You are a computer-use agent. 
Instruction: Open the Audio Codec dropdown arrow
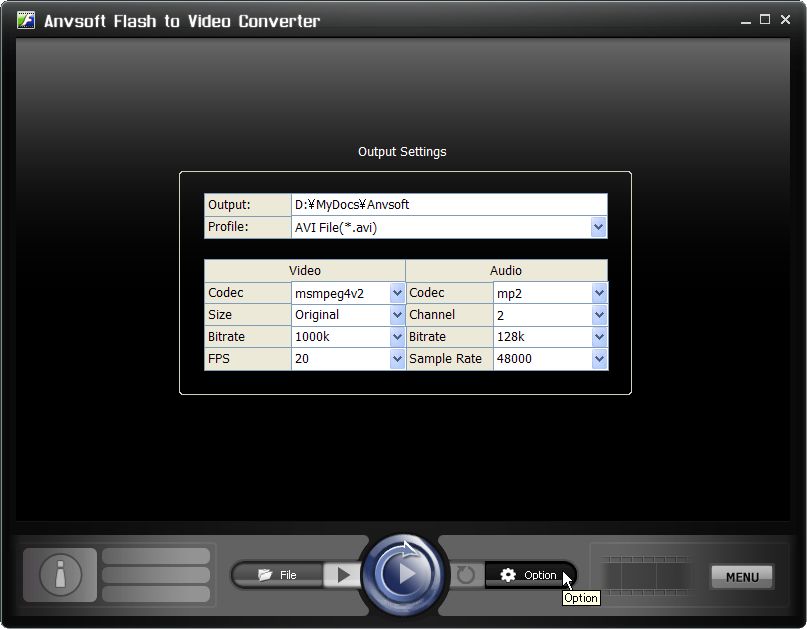coord(599,293)
